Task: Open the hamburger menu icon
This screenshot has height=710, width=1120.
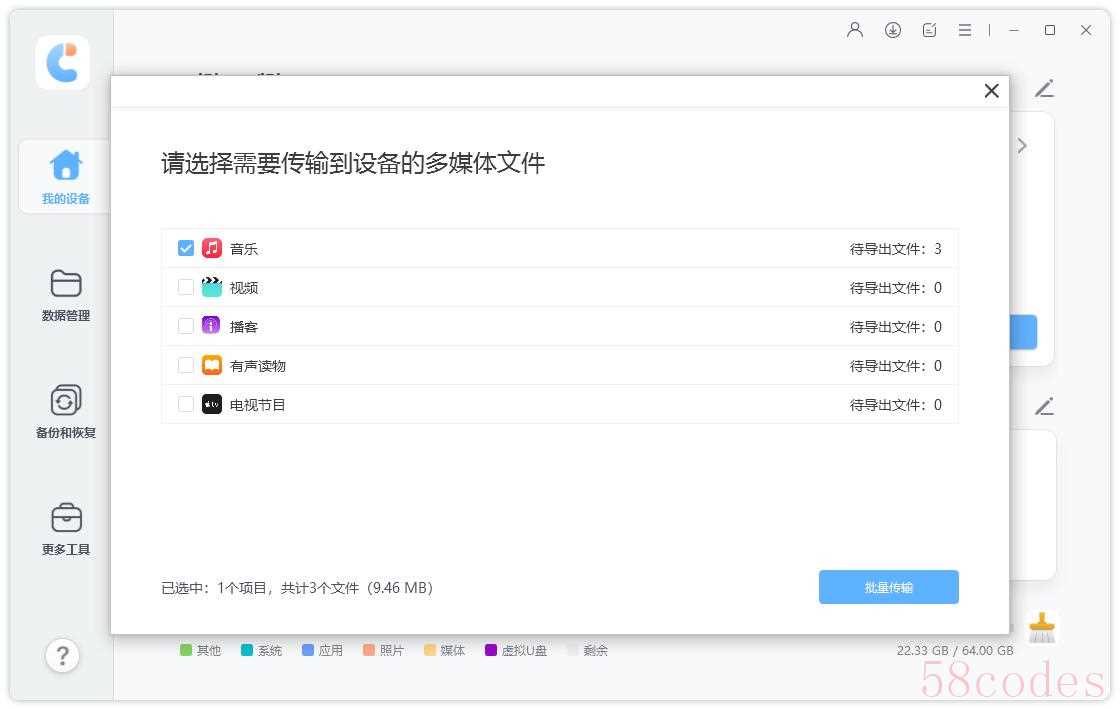Action: point(965,30)
